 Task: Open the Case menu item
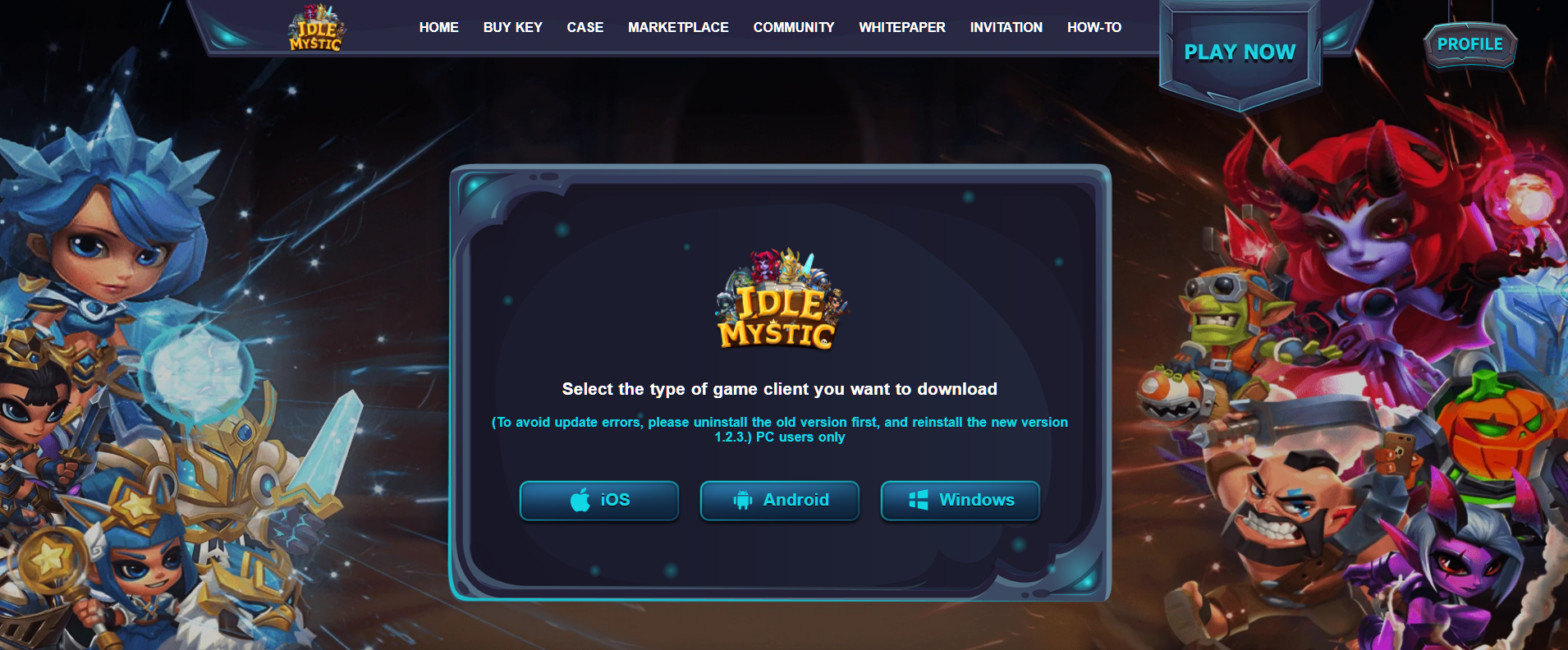pos(585,27)
